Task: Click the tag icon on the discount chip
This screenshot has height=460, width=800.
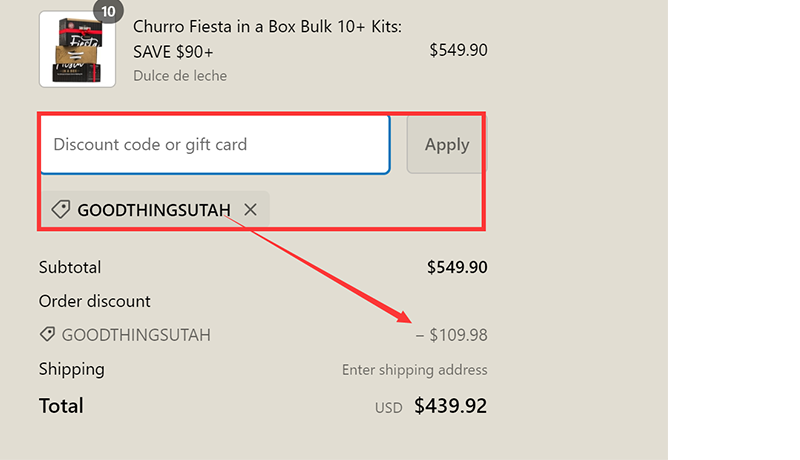Action: tap(60, 210)
